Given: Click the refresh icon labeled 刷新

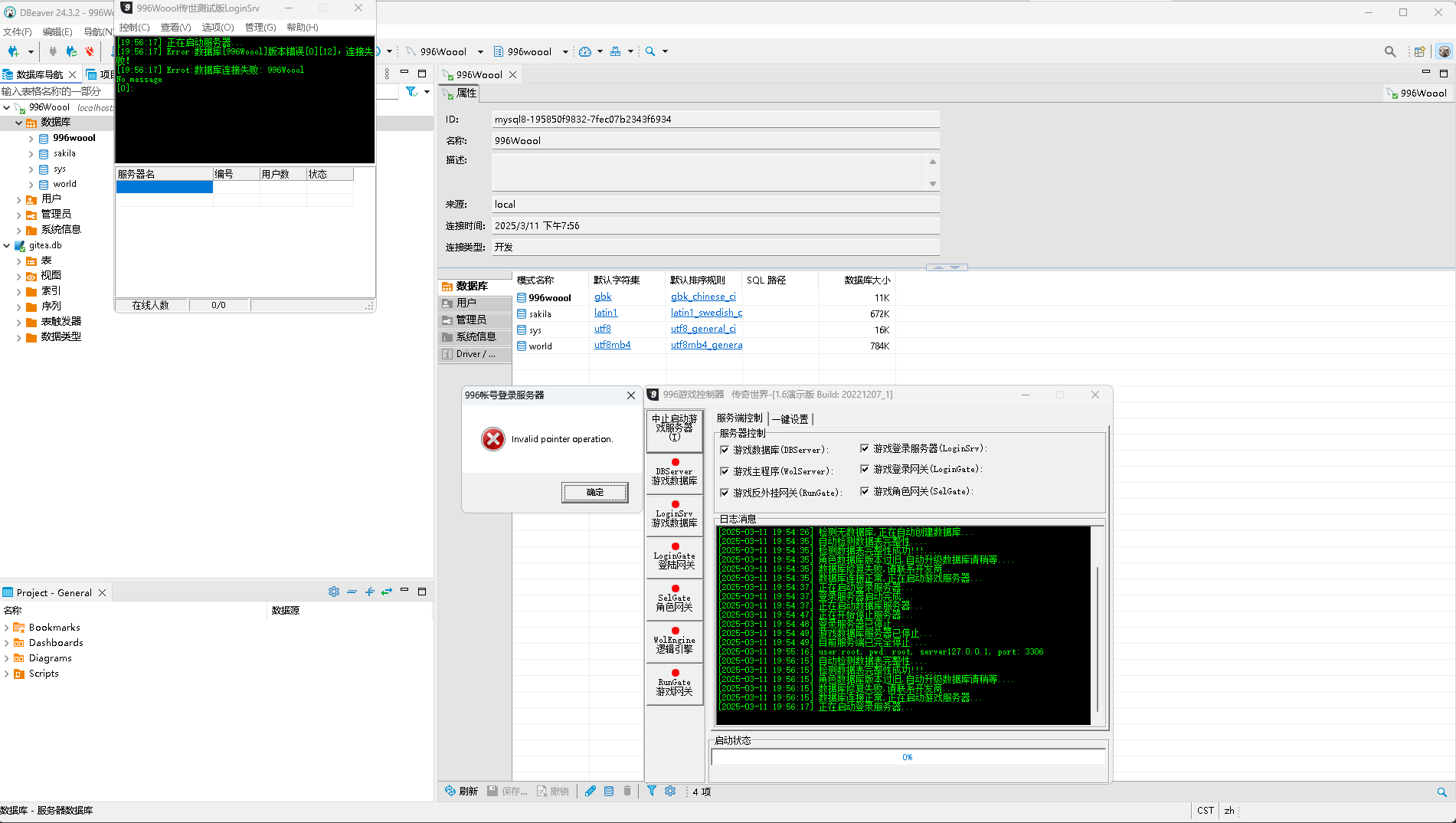Looking at the screenshot, I should 461,791.
